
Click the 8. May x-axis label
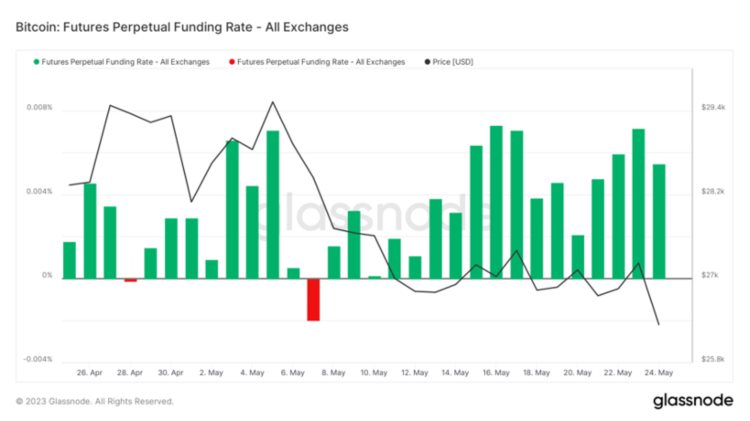click(334, 372)
